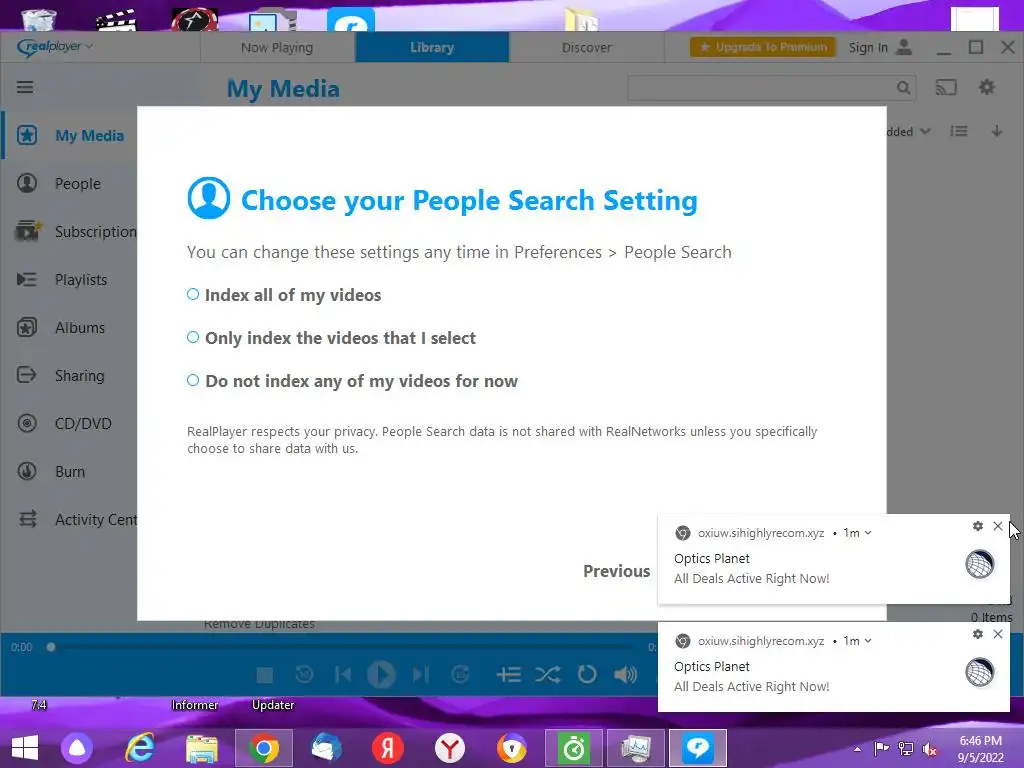Screen dimensions: 1024x768
Task: Expand the top notification chevron
Action: pyautogui.click(x=868, y=533)
